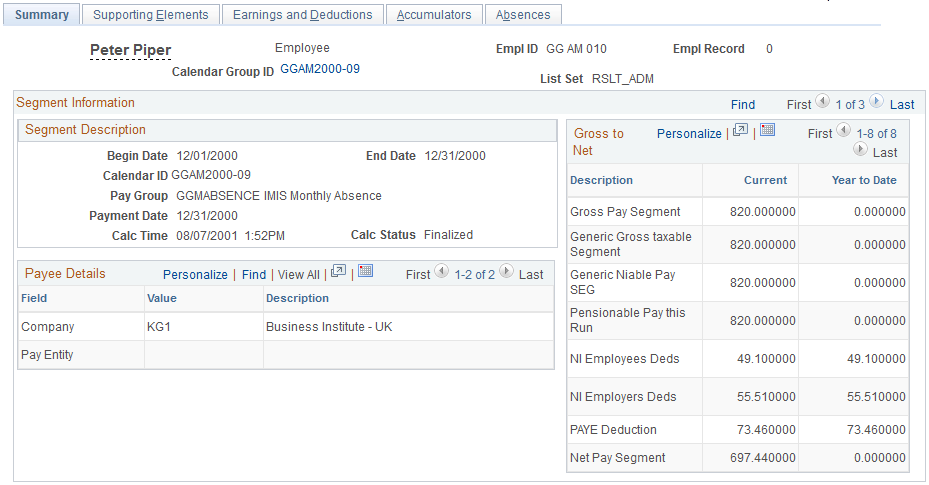Screen dimensions: 929x485
Task: Click Personalize link in Payee Details
Action: pos(195,275)
